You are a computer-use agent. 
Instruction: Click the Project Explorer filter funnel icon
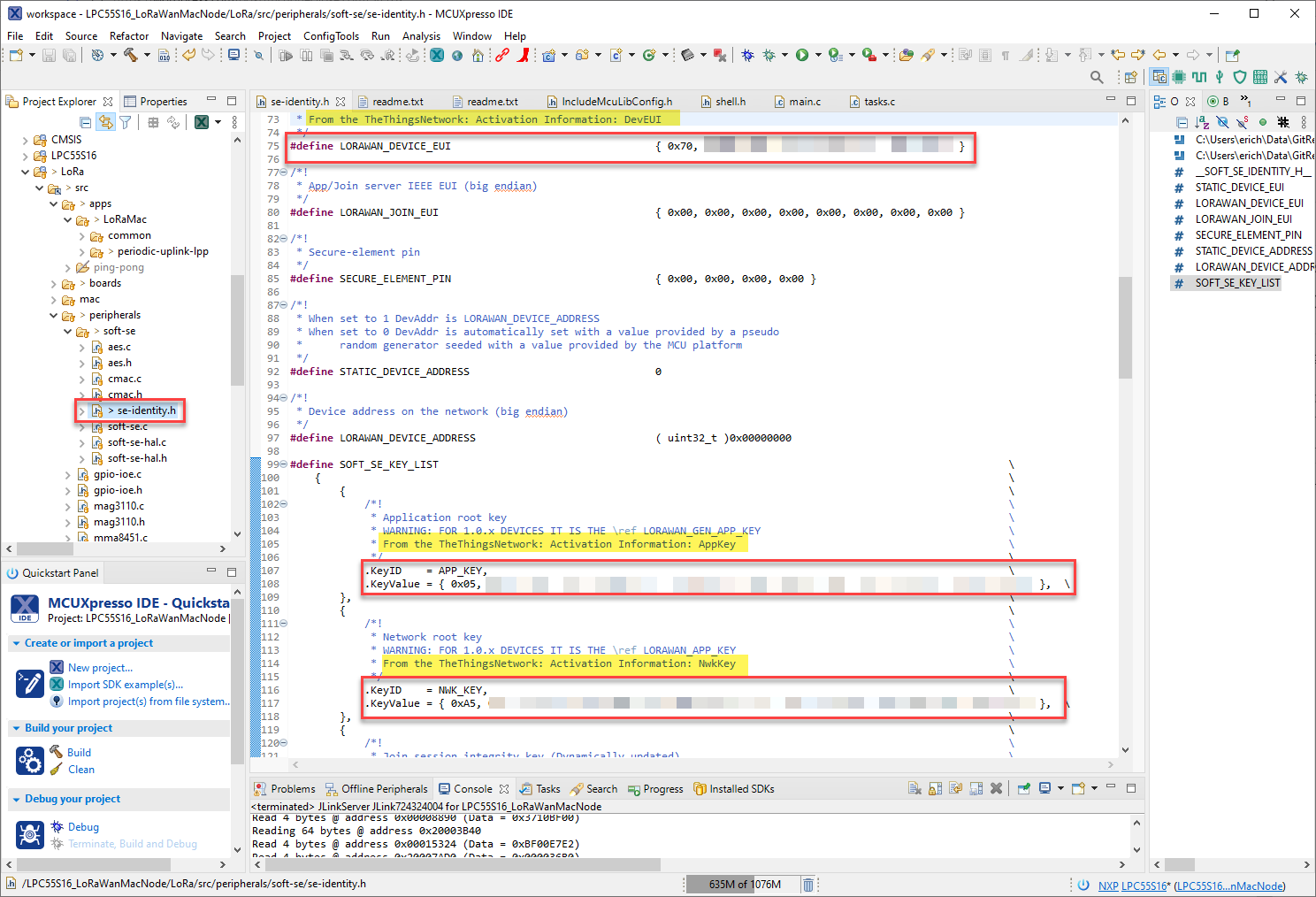coord(126,122)
